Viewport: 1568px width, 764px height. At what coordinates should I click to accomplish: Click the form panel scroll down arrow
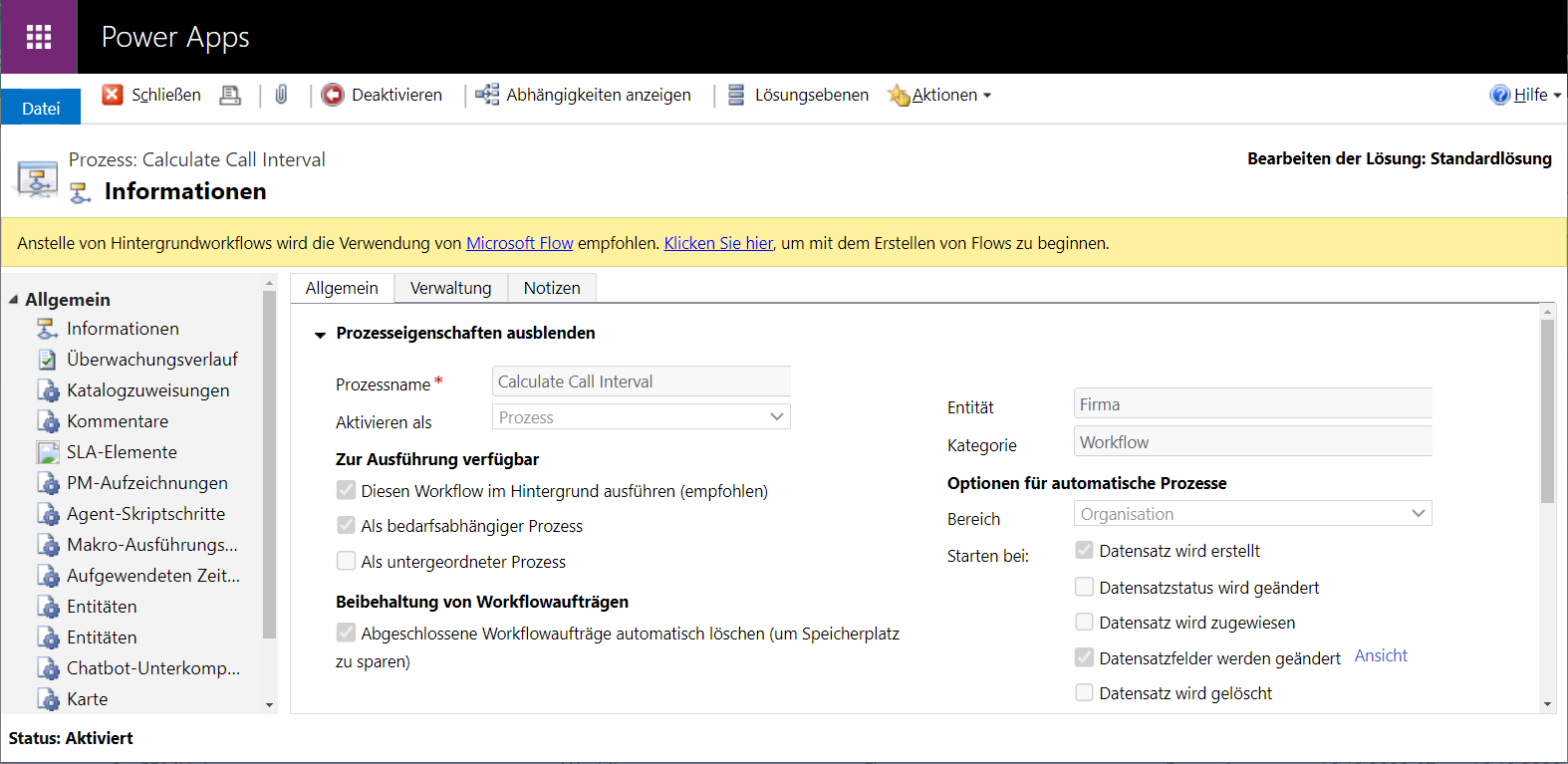click(x=1547, y=704)
